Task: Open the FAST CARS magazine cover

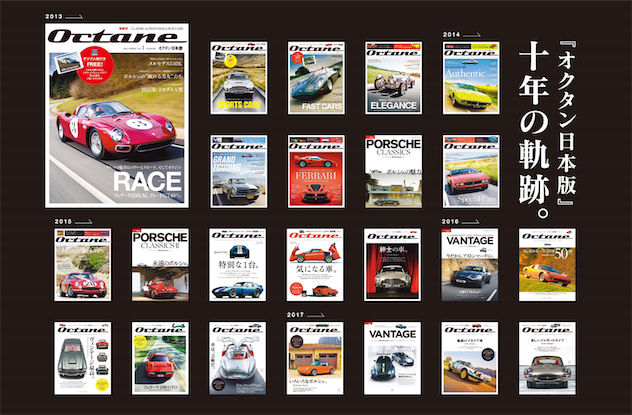Action: [316, 78]
